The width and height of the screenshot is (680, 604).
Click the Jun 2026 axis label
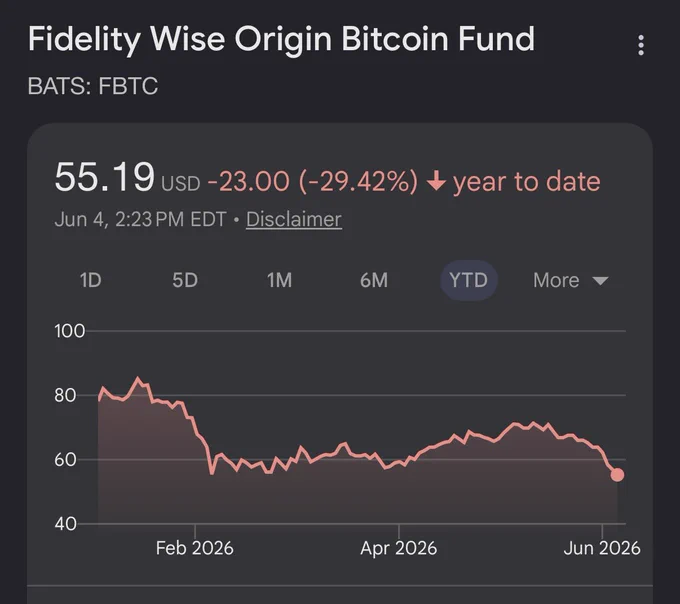coord(602,548)
